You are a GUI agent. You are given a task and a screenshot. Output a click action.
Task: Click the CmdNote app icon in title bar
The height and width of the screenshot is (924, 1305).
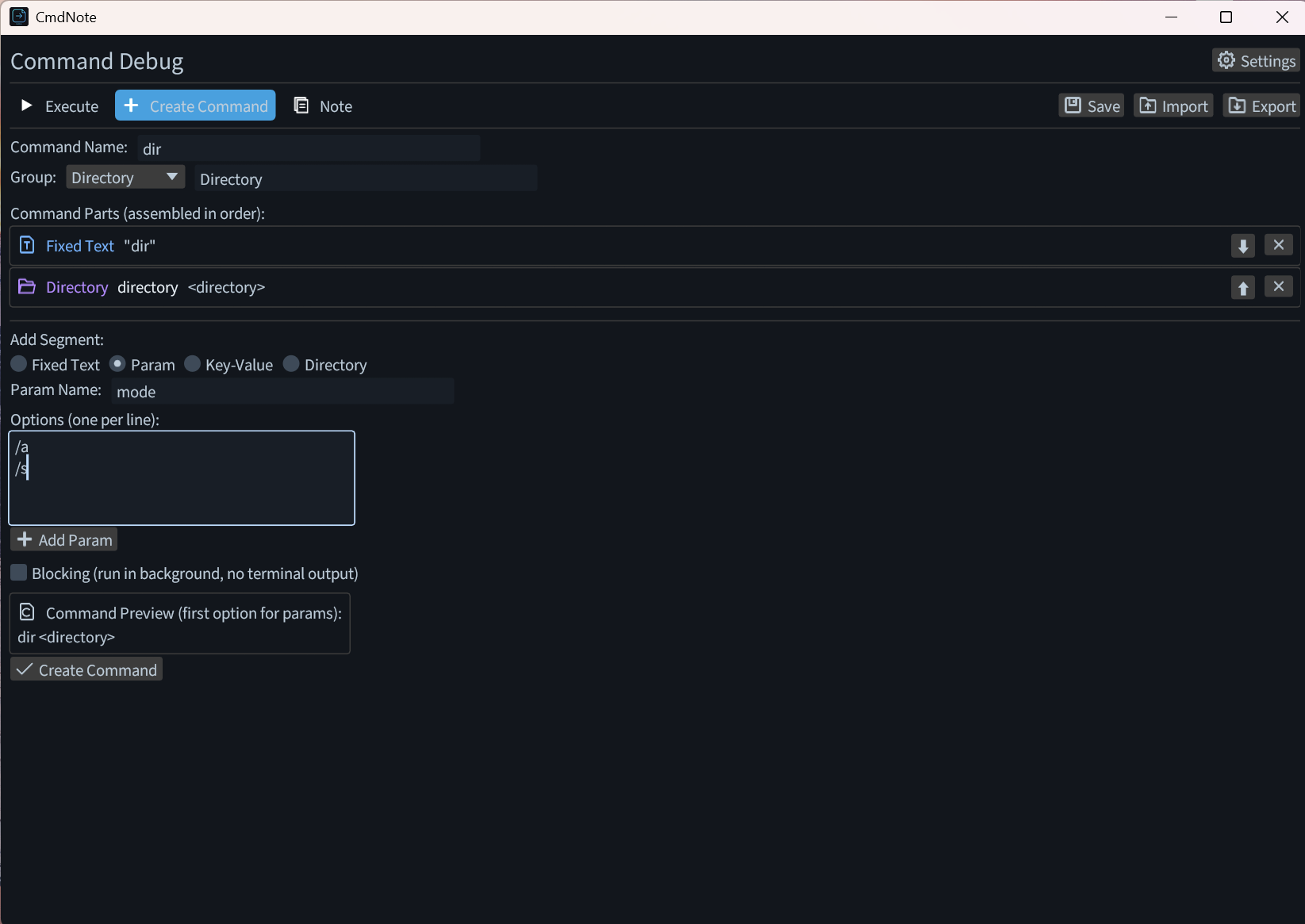tap(19, 17)
